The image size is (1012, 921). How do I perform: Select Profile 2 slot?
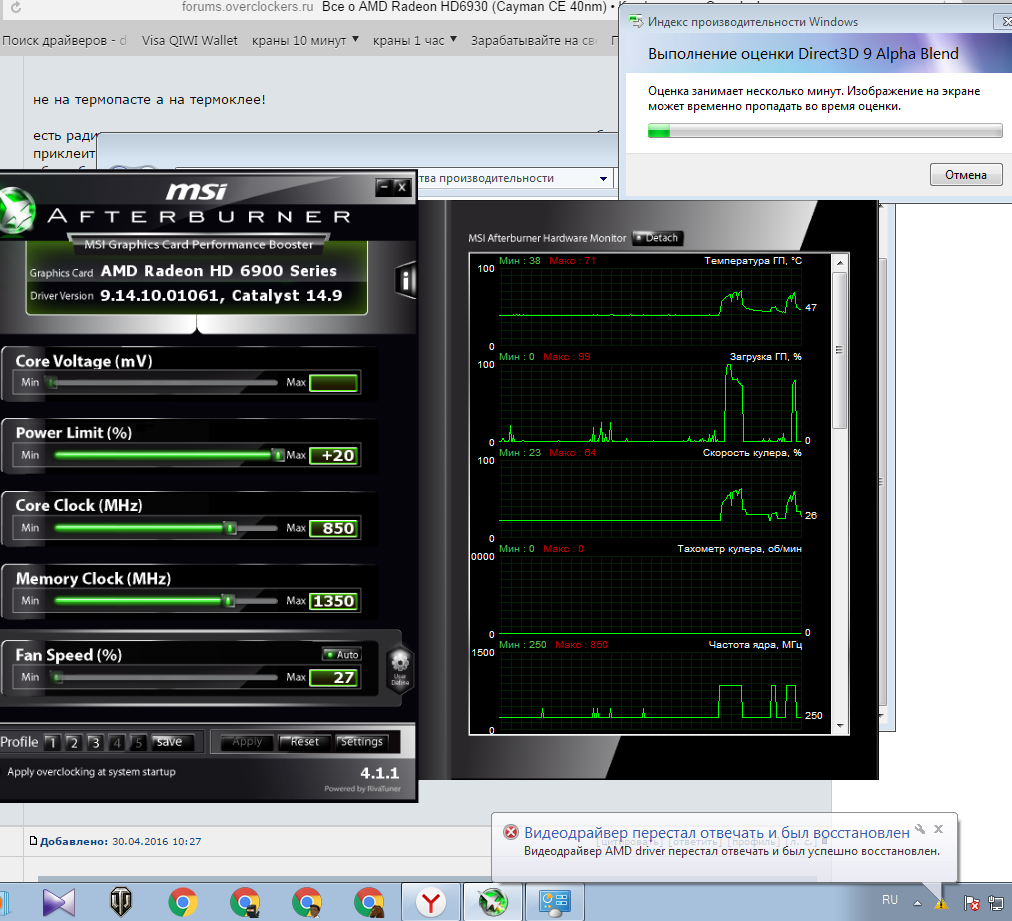[x=74, y=743]
